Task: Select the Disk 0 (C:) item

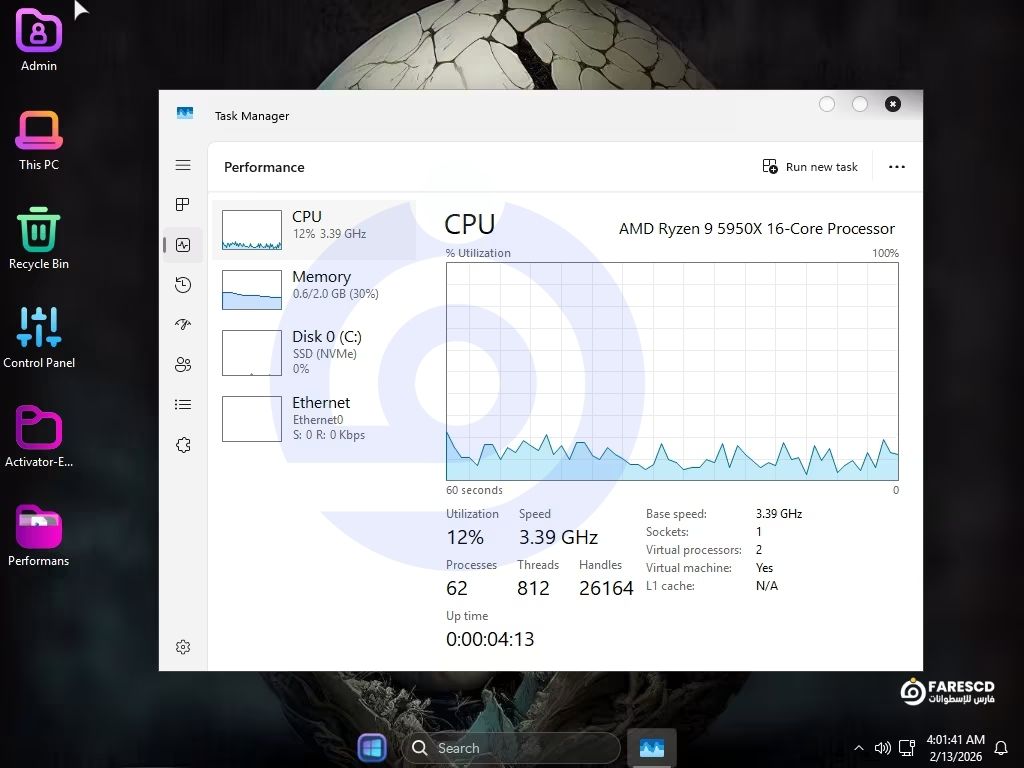Action: [313, 351]
